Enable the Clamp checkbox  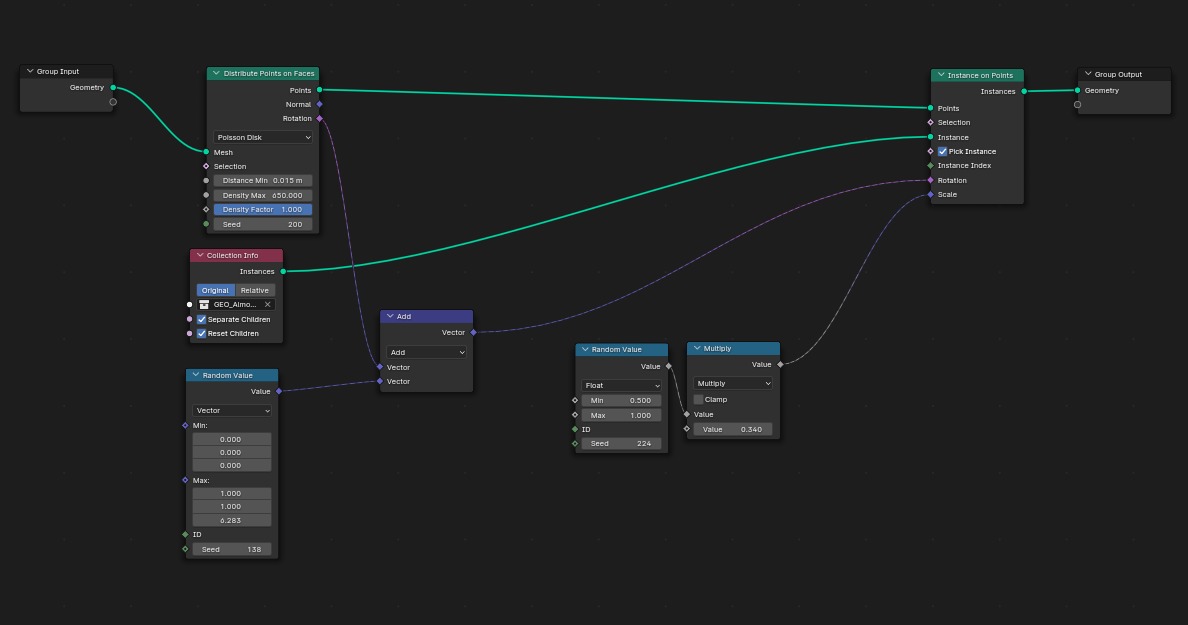point(699,399)
